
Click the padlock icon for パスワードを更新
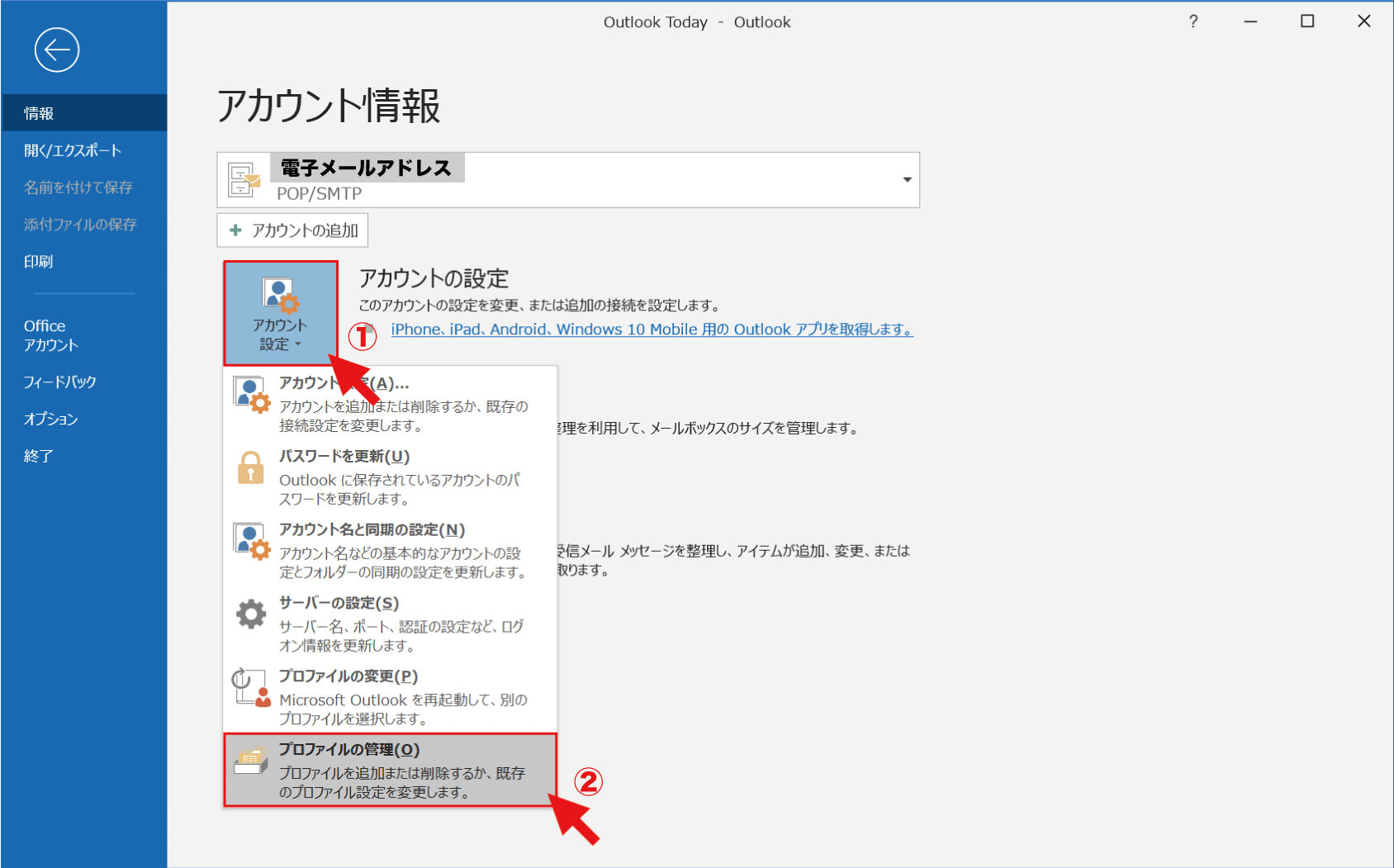pyautogui.click(x=250, y=468)
